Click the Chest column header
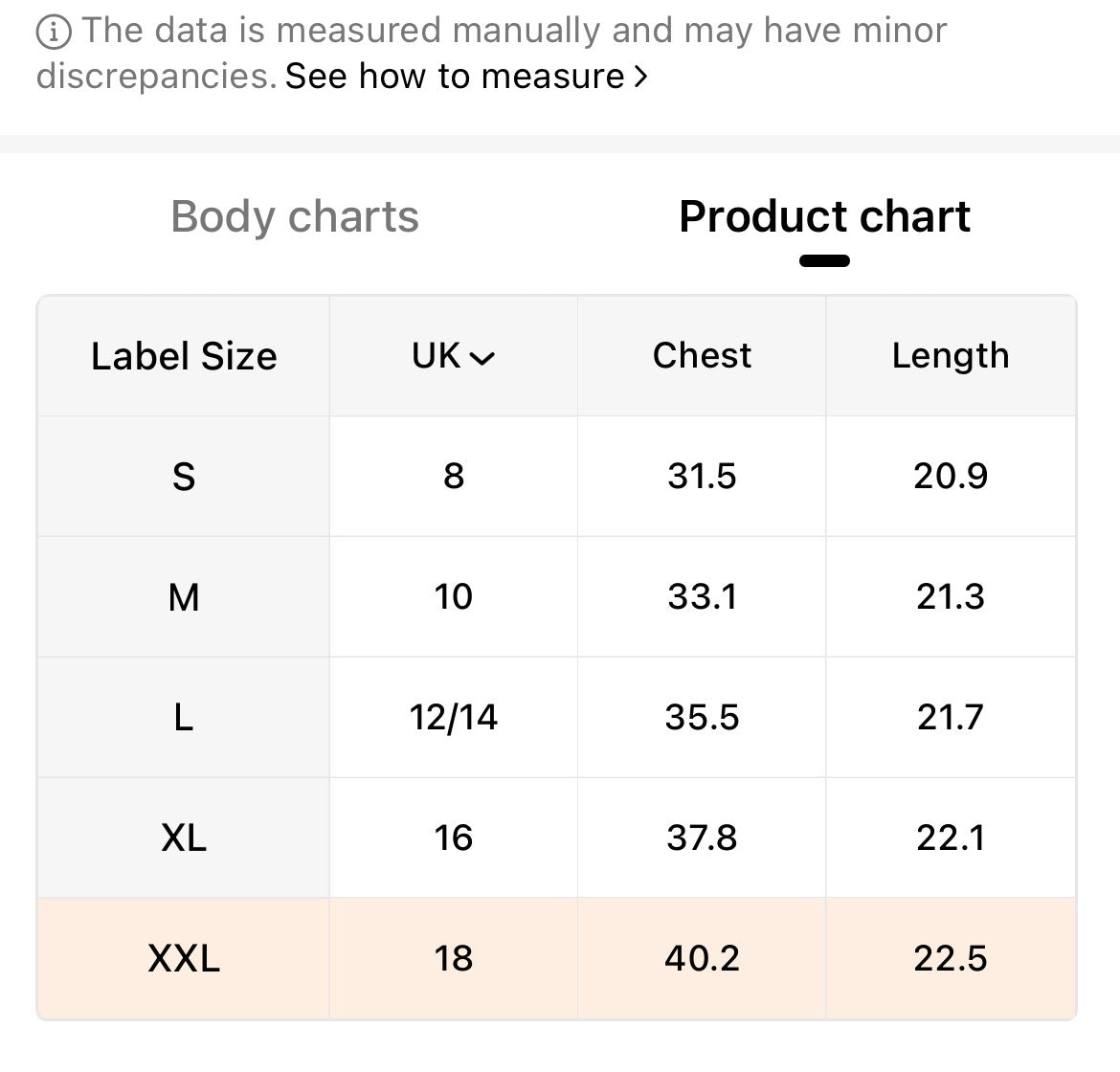 702,356
